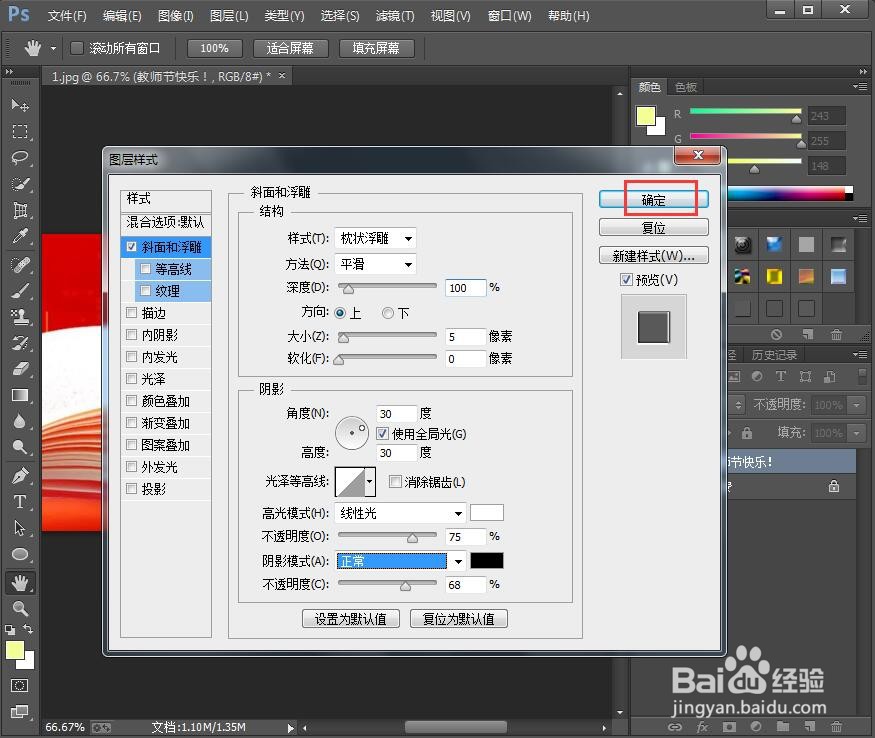
Task: Click the layer fx icon at panel bottom
Action: click(x=702, y=727)
